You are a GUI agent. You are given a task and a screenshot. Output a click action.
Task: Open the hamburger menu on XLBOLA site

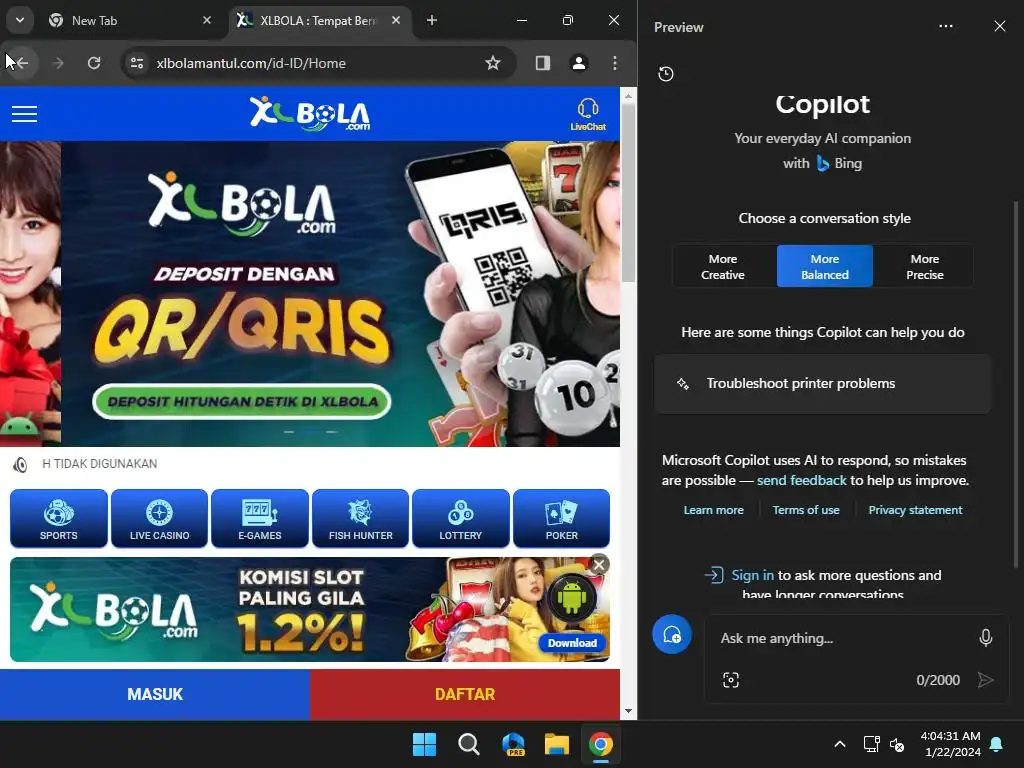point(24,114)
